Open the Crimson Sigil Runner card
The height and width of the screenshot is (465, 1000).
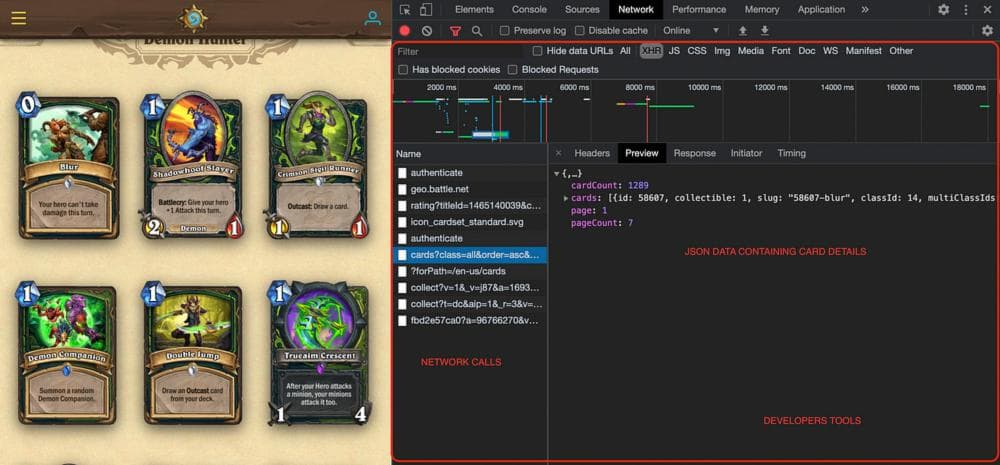tap(316, 167)
